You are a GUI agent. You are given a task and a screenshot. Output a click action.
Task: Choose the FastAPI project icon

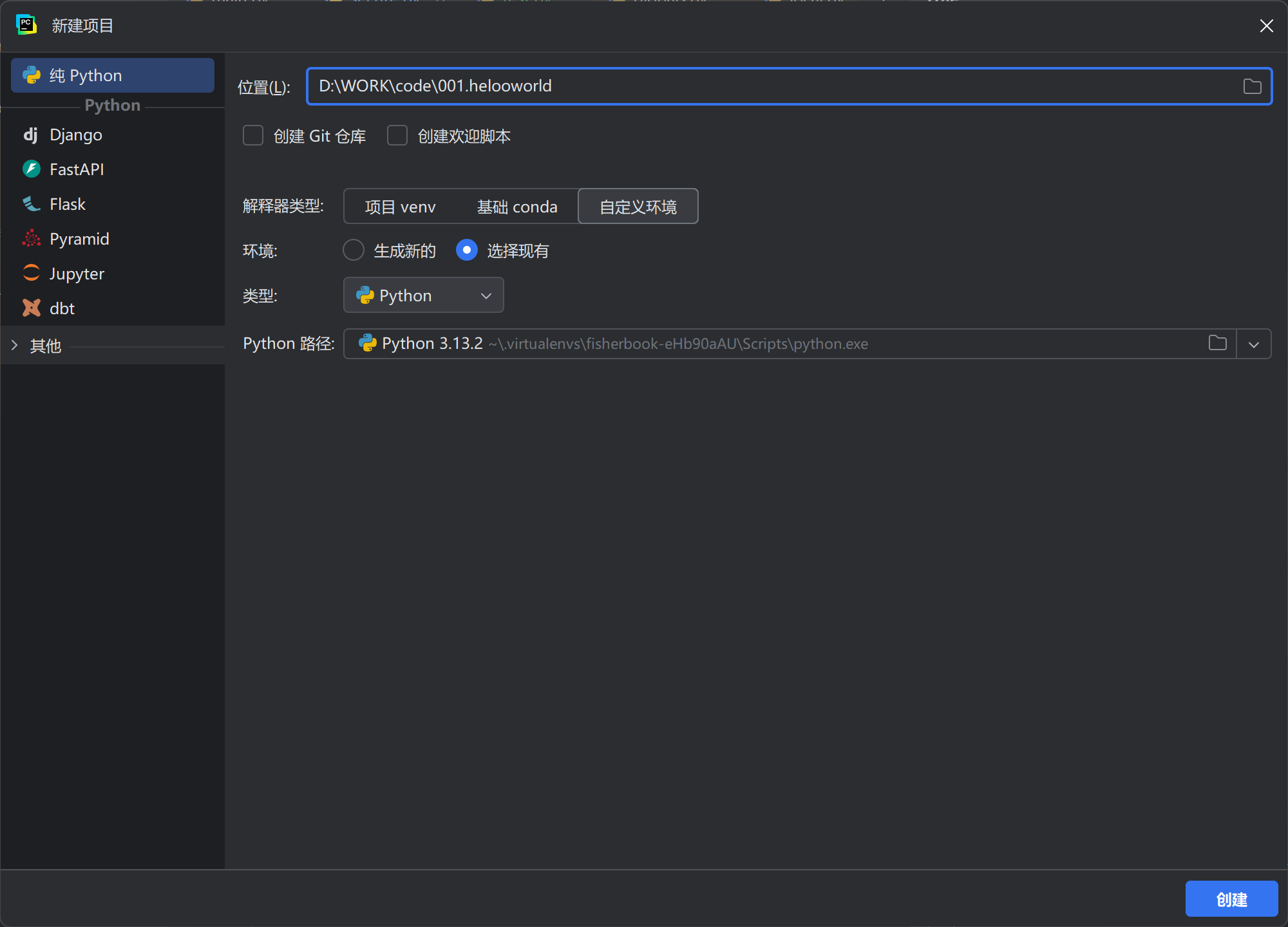click(31, 169)
